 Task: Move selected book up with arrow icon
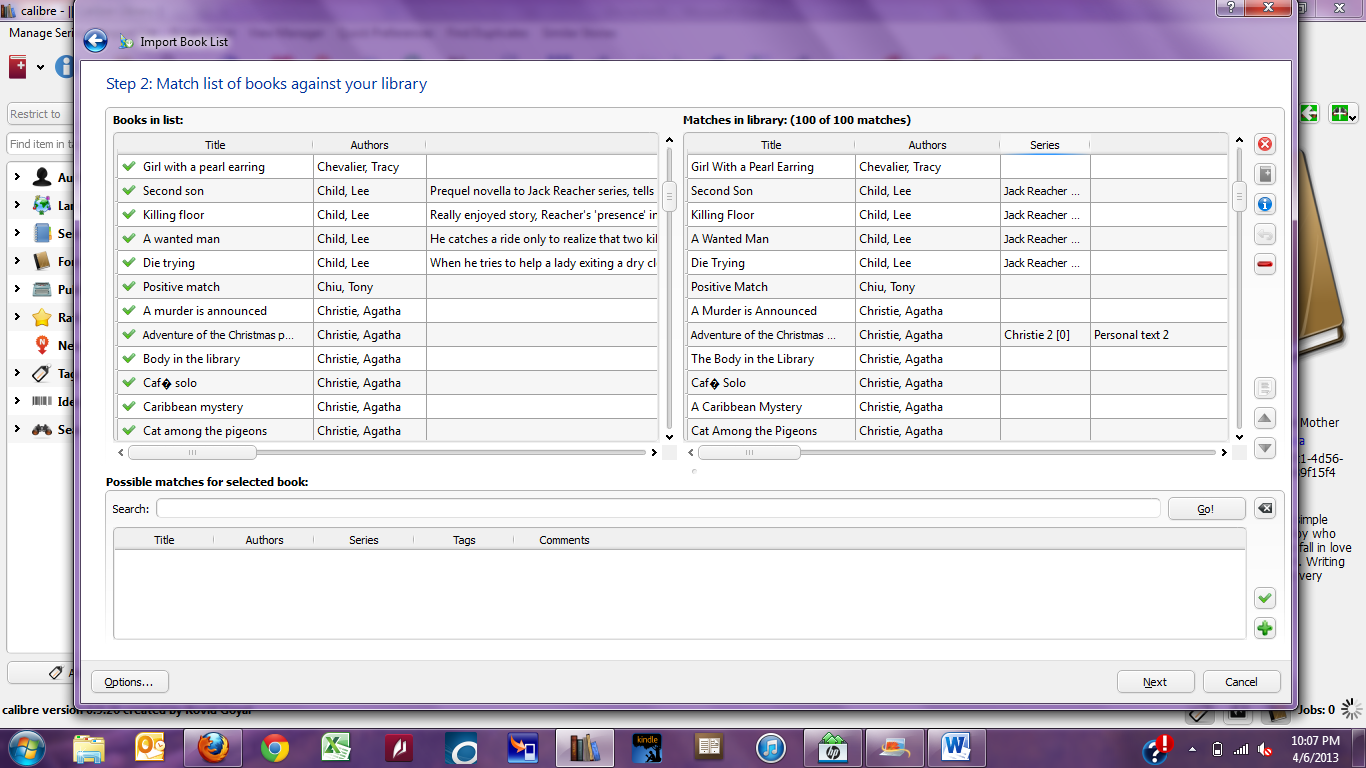tap(1265, 418)
